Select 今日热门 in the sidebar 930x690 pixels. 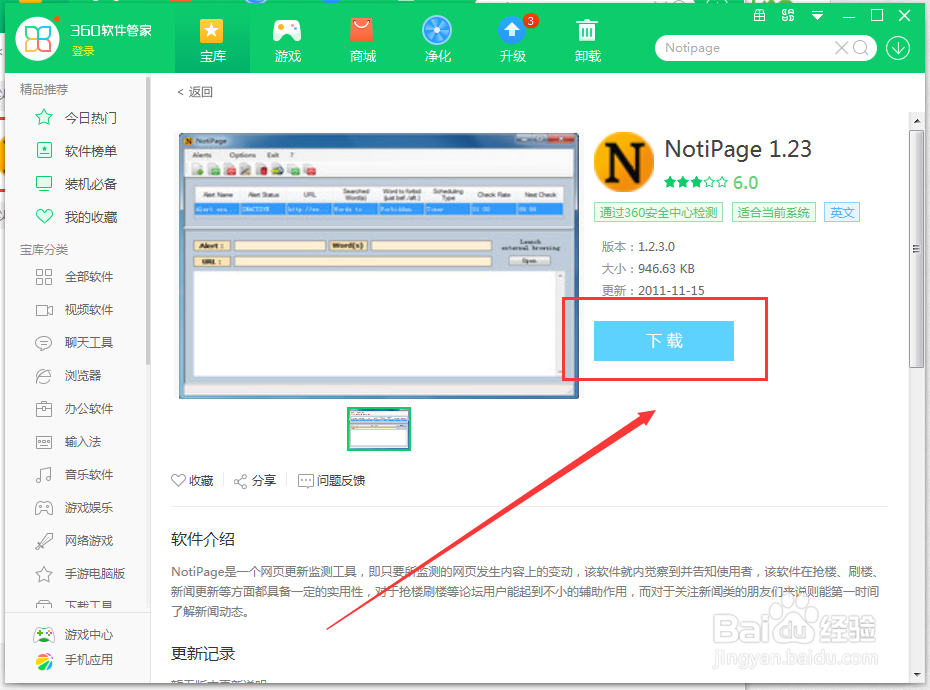[76, 118]
